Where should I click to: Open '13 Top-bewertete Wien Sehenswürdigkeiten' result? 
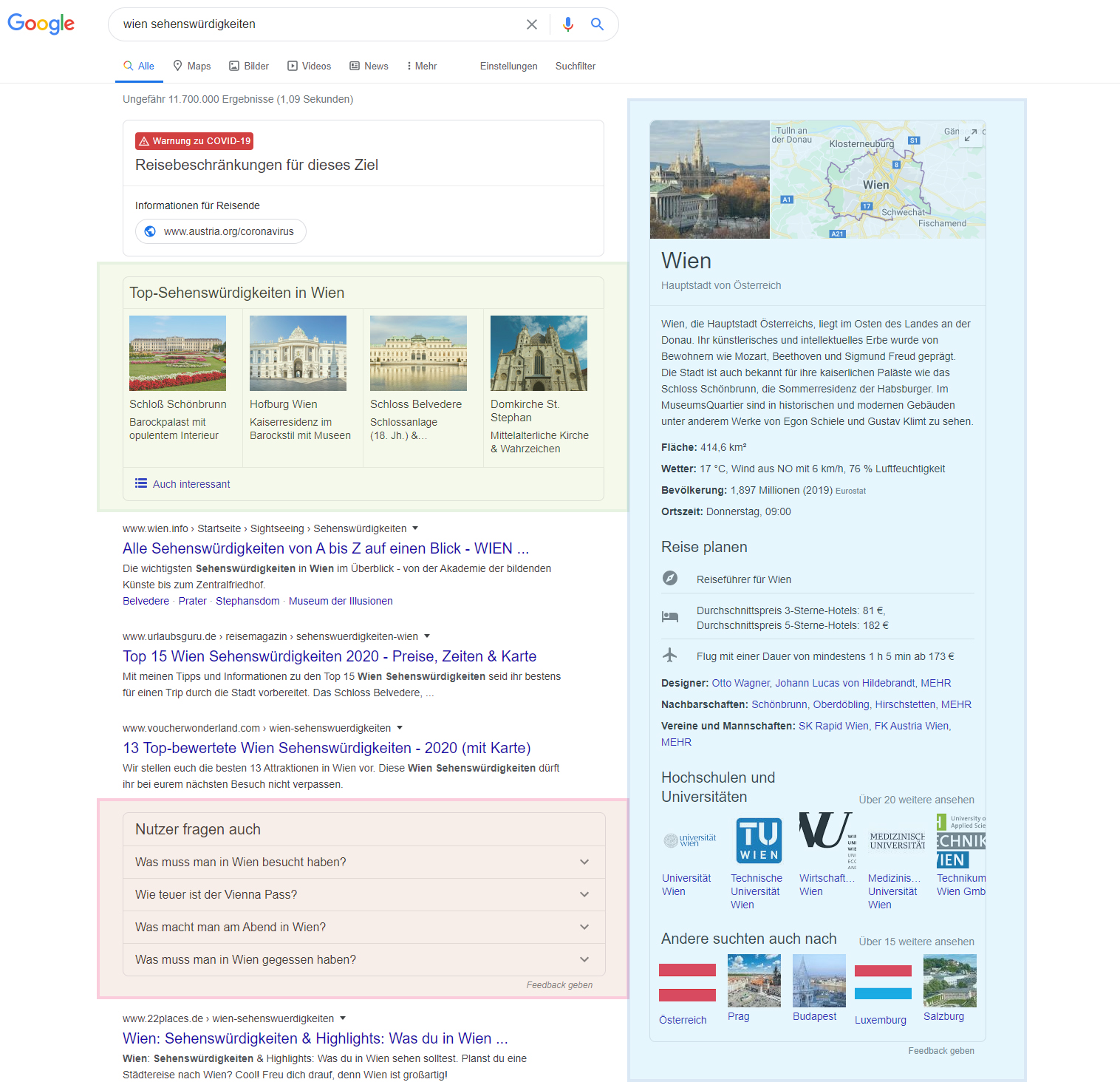(327, 748)
